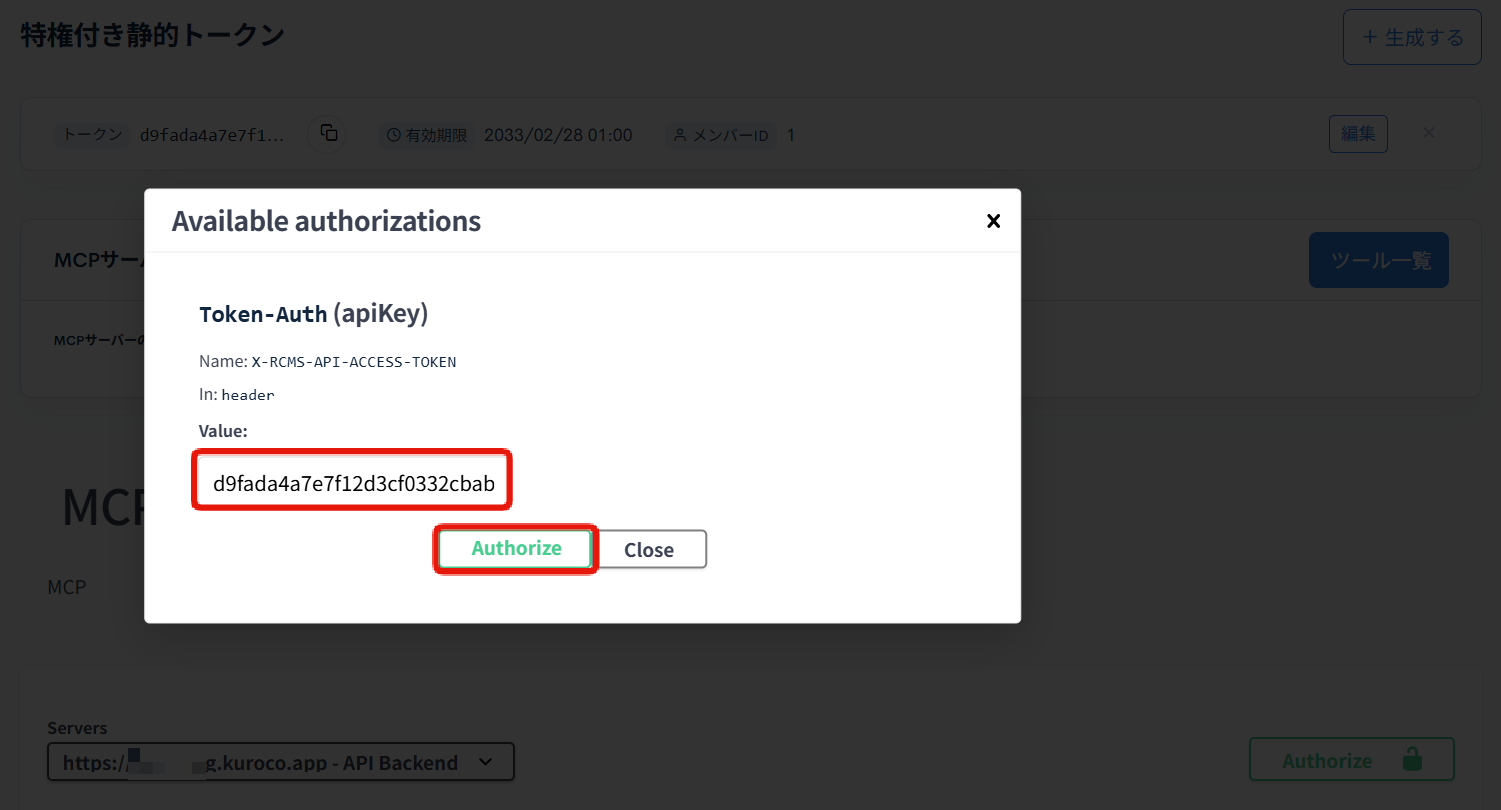
Task: Select the API Backend server entry
Action: [280, 761]
